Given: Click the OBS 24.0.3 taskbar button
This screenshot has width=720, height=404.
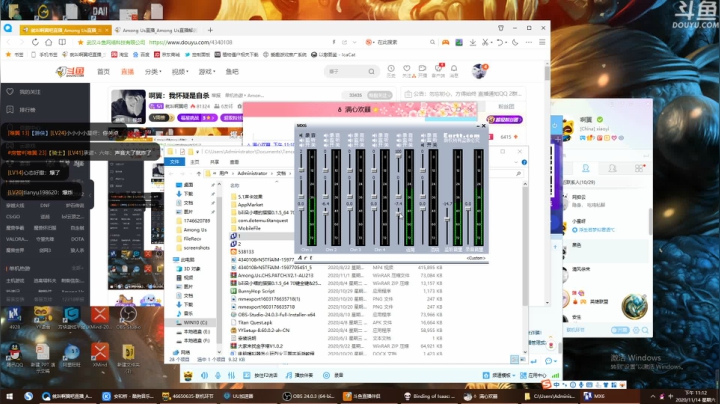Looking at the screenshot, I should pos(310,396).
